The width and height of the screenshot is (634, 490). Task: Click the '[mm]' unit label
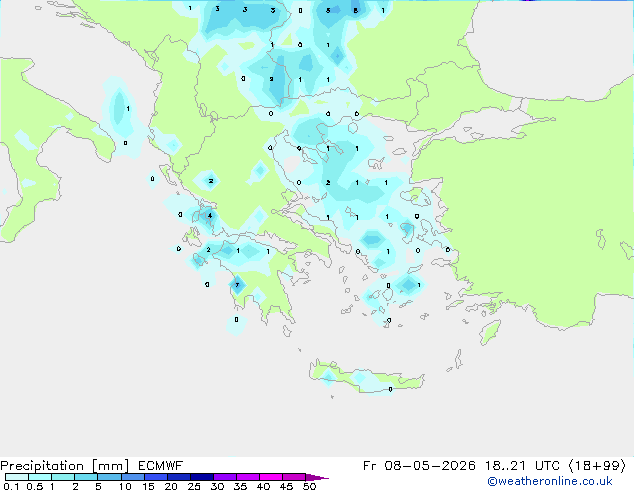[110, 466]
